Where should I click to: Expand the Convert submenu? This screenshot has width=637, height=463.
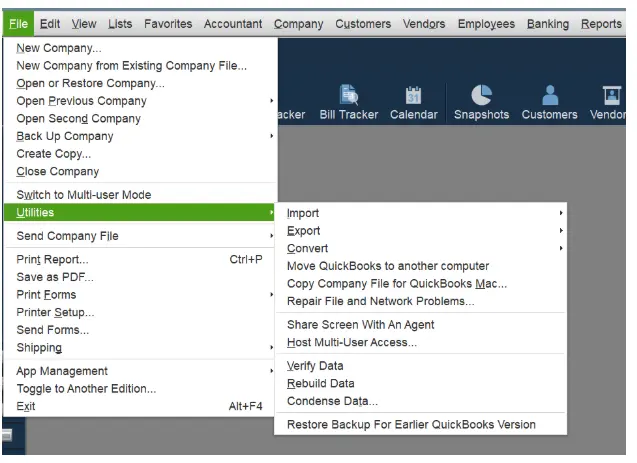point(421,249)
